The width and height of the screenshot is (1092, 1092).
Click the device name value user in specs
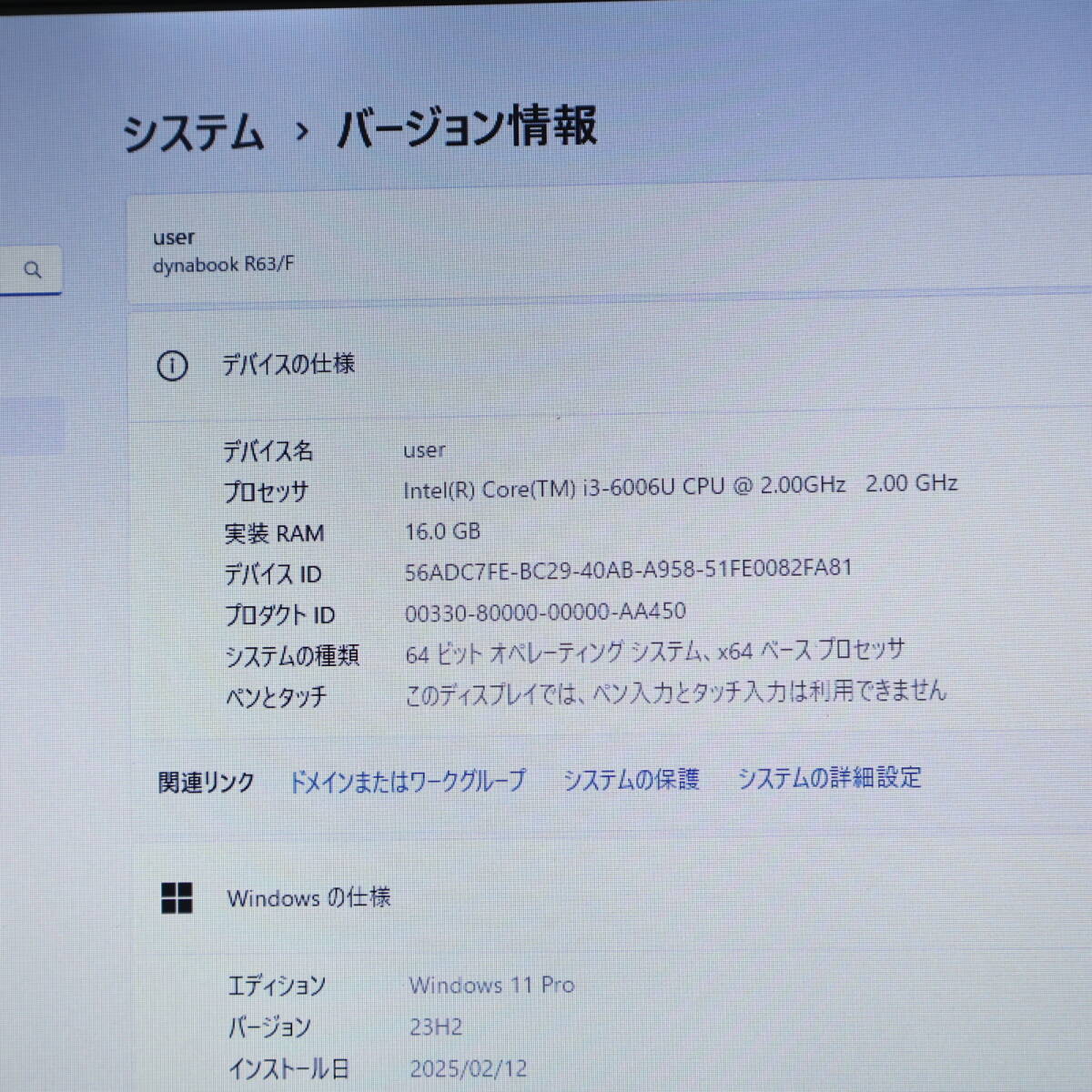click(424, 450)
